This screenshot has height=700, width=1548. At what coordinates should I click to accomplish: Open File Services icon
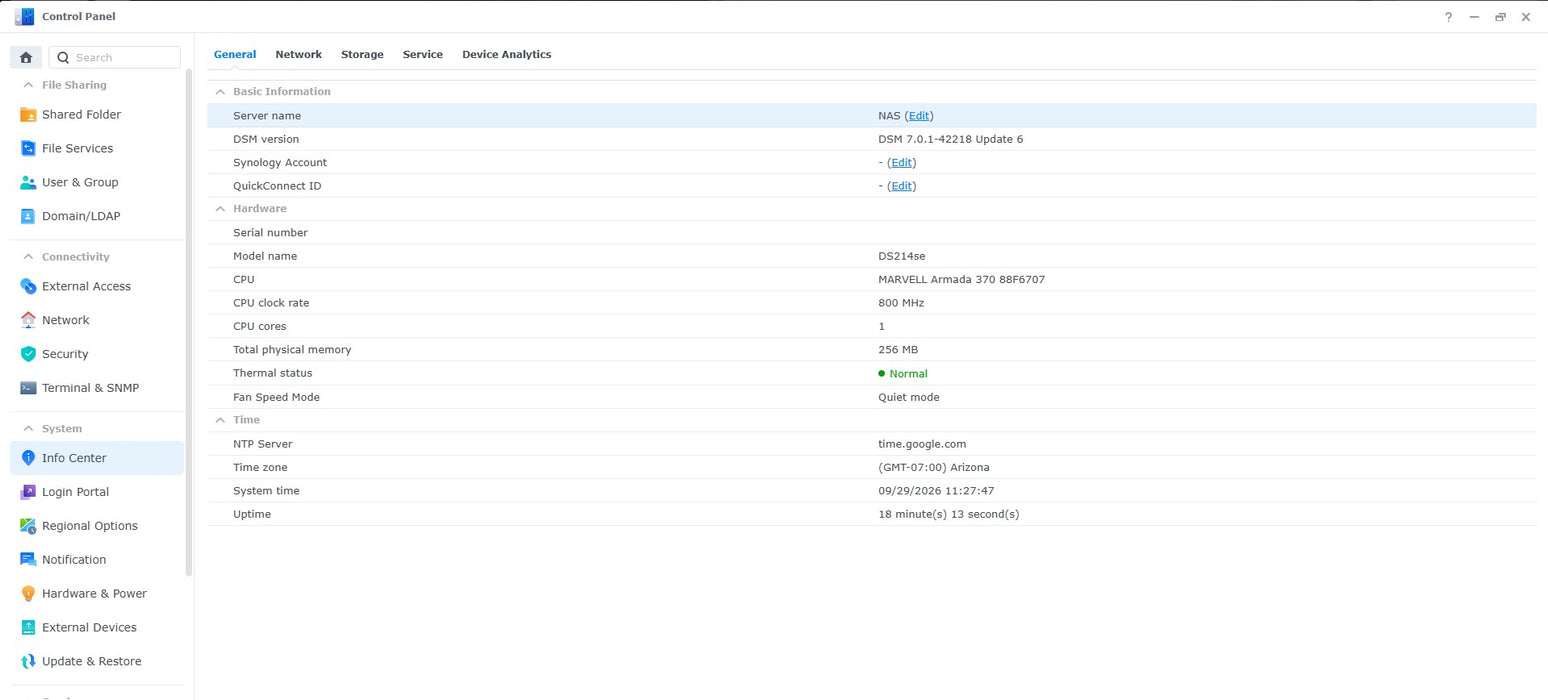28,149
